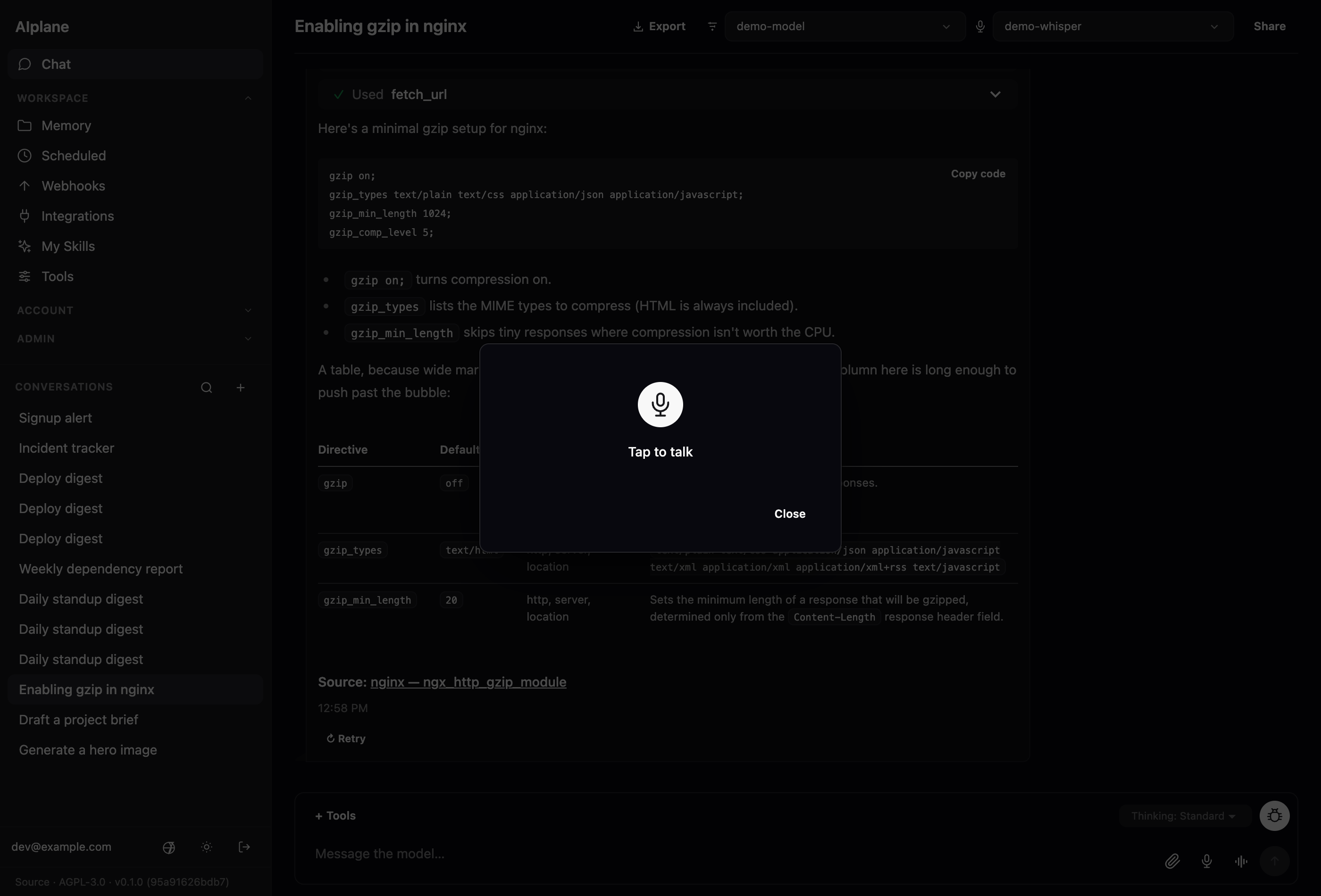Viewport: 1321px width, 896px height.
Task: Open the Scheduled page
Action: (x=135, y=156)
